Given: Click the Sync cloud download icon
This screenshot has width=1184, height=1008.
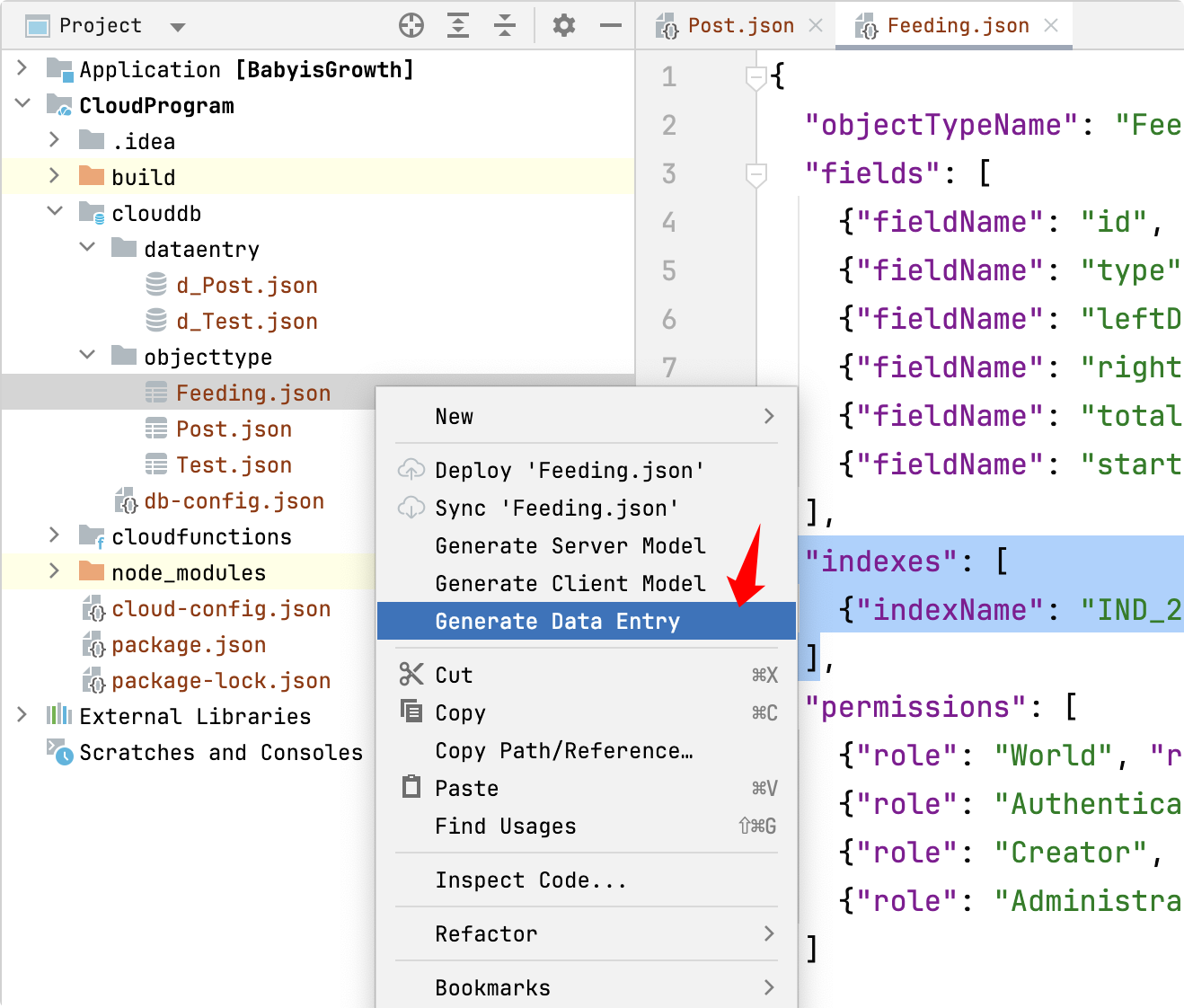Looking at the screenshot, I should (411, 508).
